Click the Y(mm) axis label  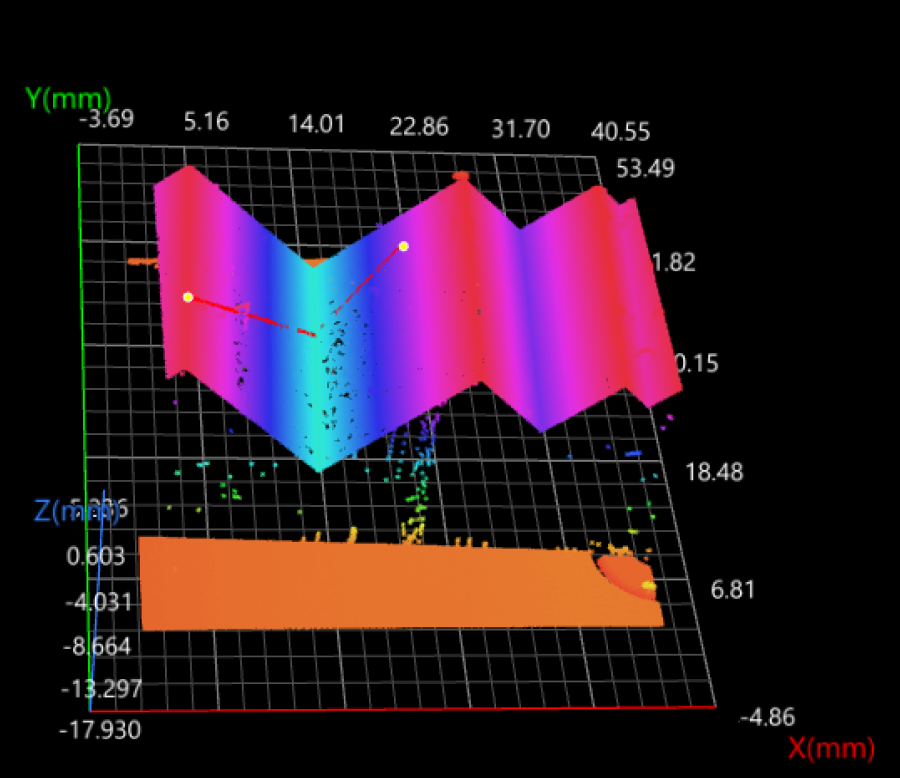point(68,99)
